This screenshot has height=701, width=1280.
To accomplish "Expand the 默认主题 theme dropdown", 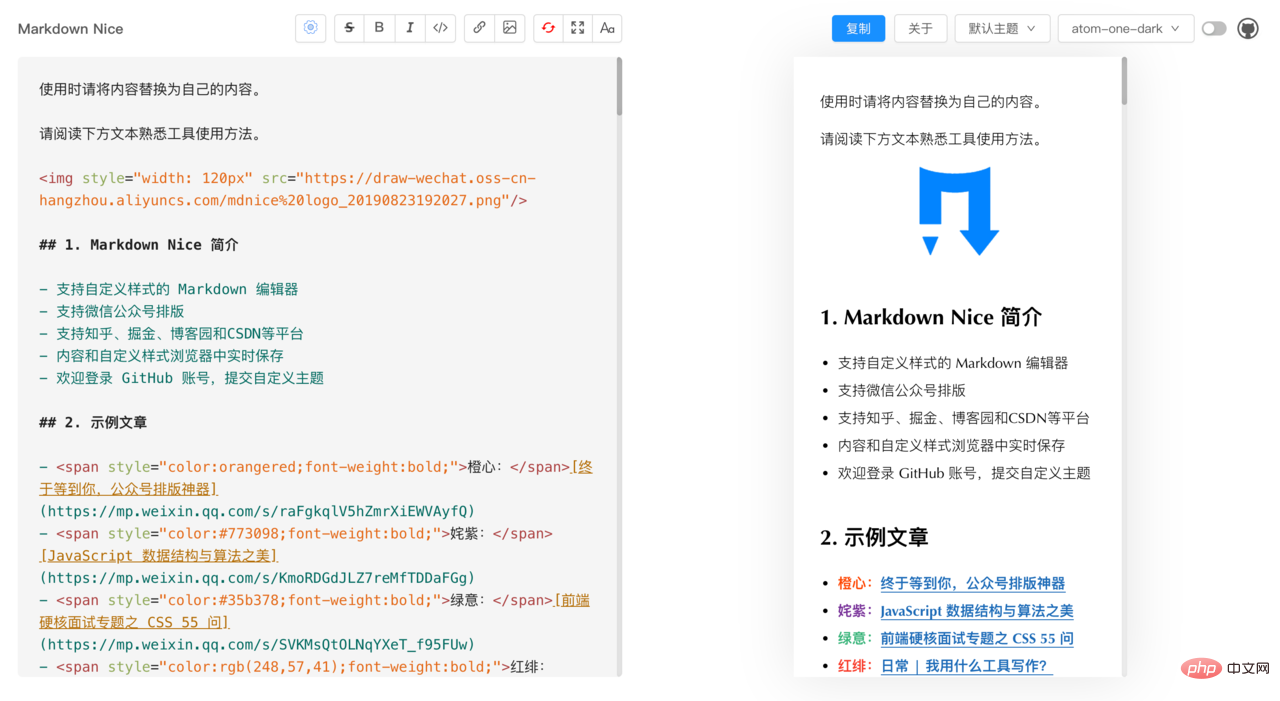I will 1002,29.
